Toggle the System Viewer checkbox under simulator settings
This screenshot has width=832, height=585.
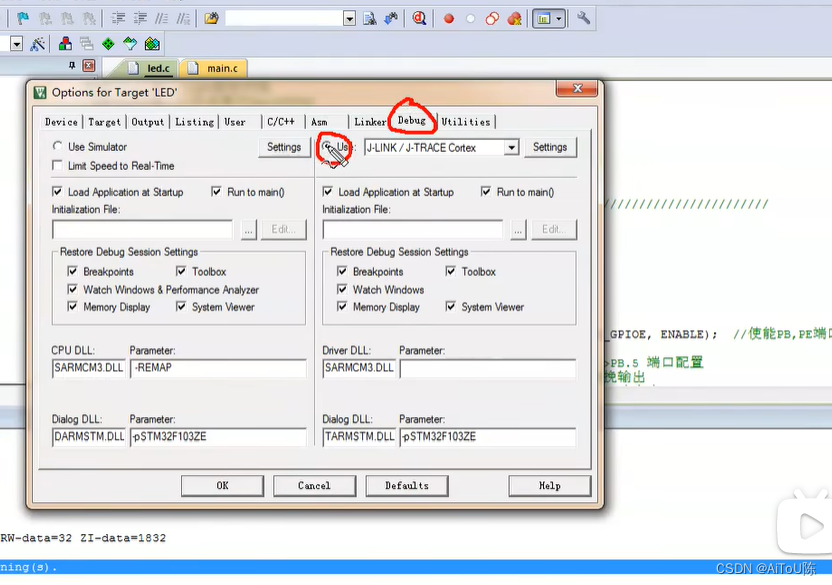(181, 306)
